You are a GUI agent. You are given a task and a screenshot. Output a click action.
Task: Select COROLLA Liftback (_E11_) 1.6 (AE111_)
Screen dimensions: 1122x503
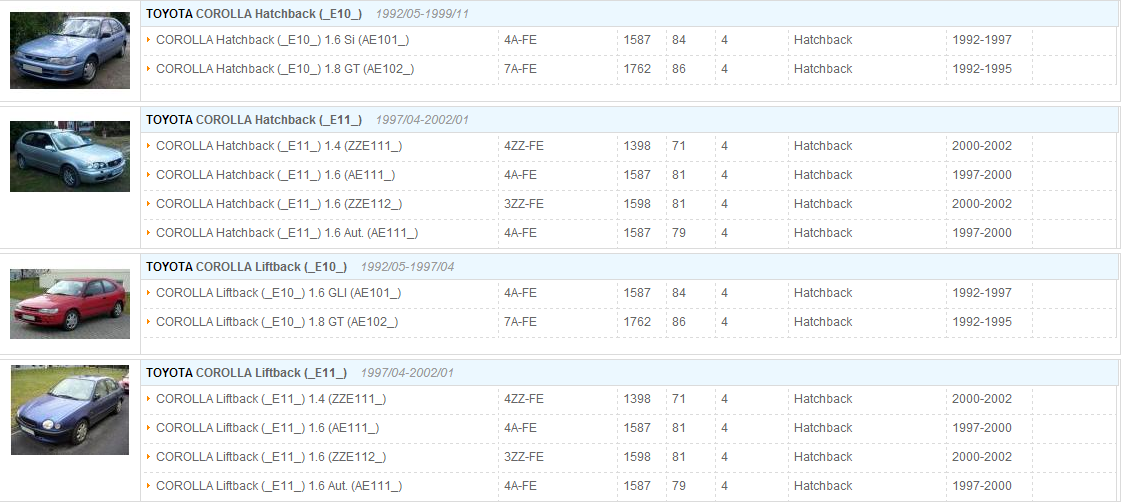(x=268, y=428)
